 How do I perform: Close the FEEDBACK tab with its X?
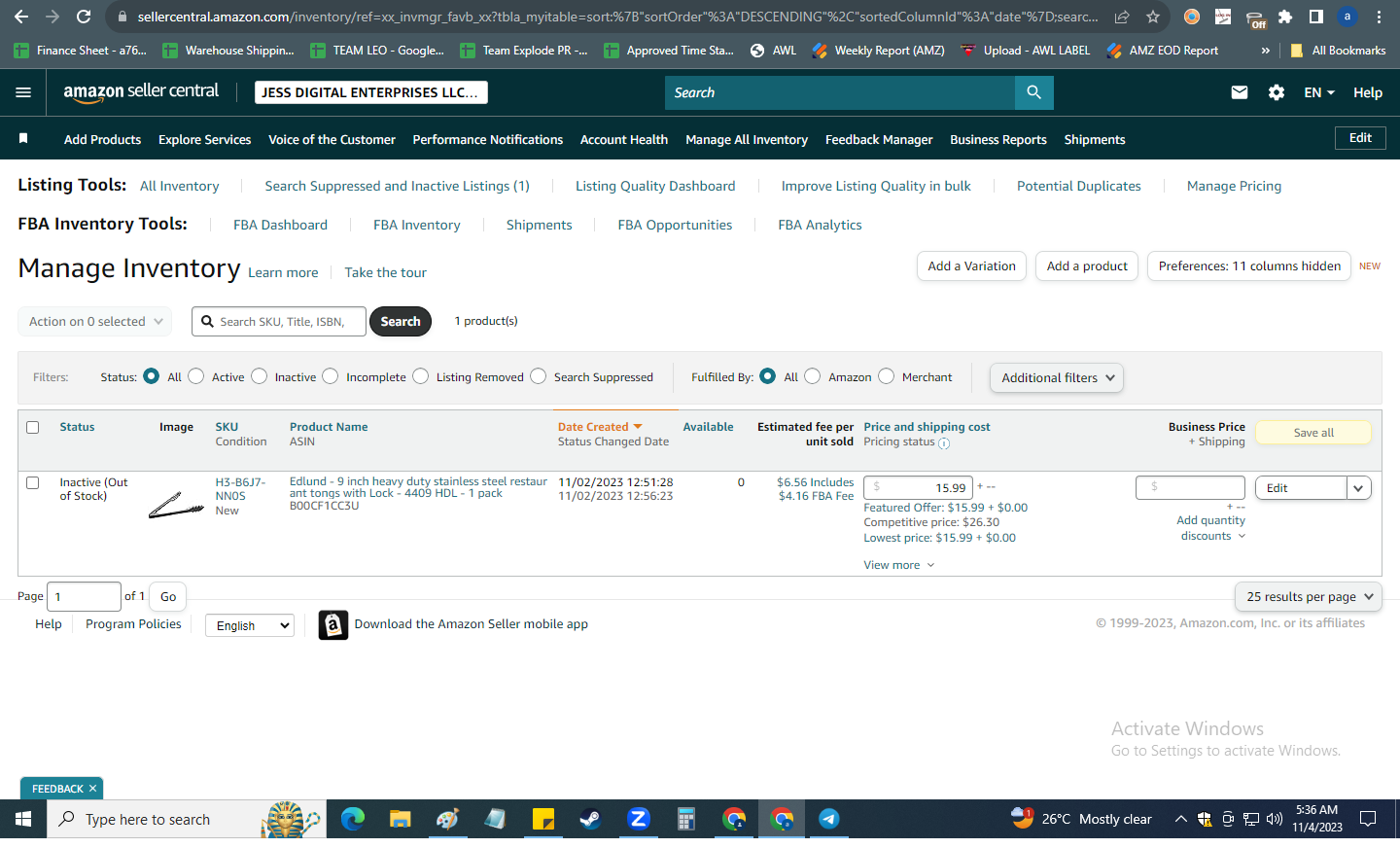click(93, 789)
